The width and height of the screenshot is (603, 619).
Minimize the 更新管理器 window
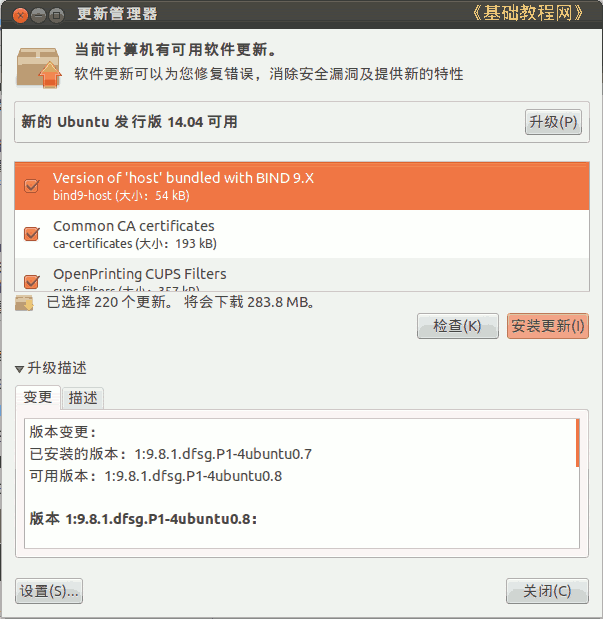tap(38, 15)
